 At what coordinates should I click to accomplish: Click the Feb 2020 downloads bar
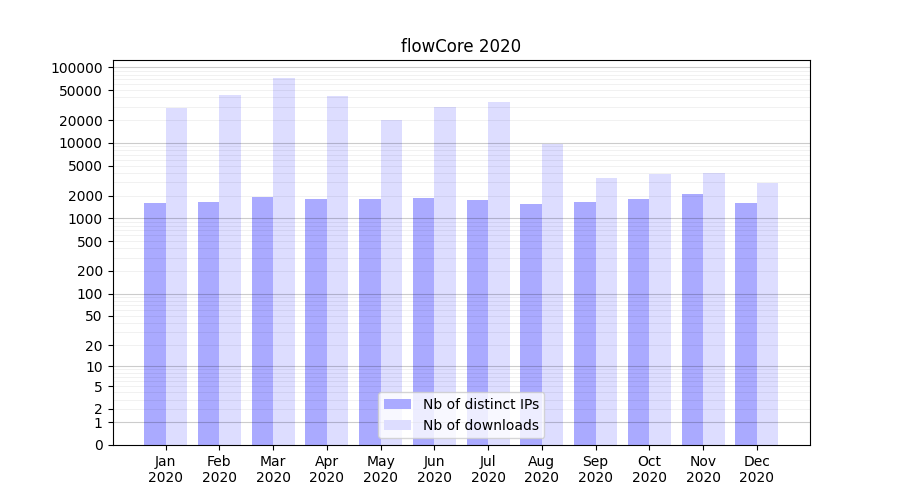click(x=230, y=270)
